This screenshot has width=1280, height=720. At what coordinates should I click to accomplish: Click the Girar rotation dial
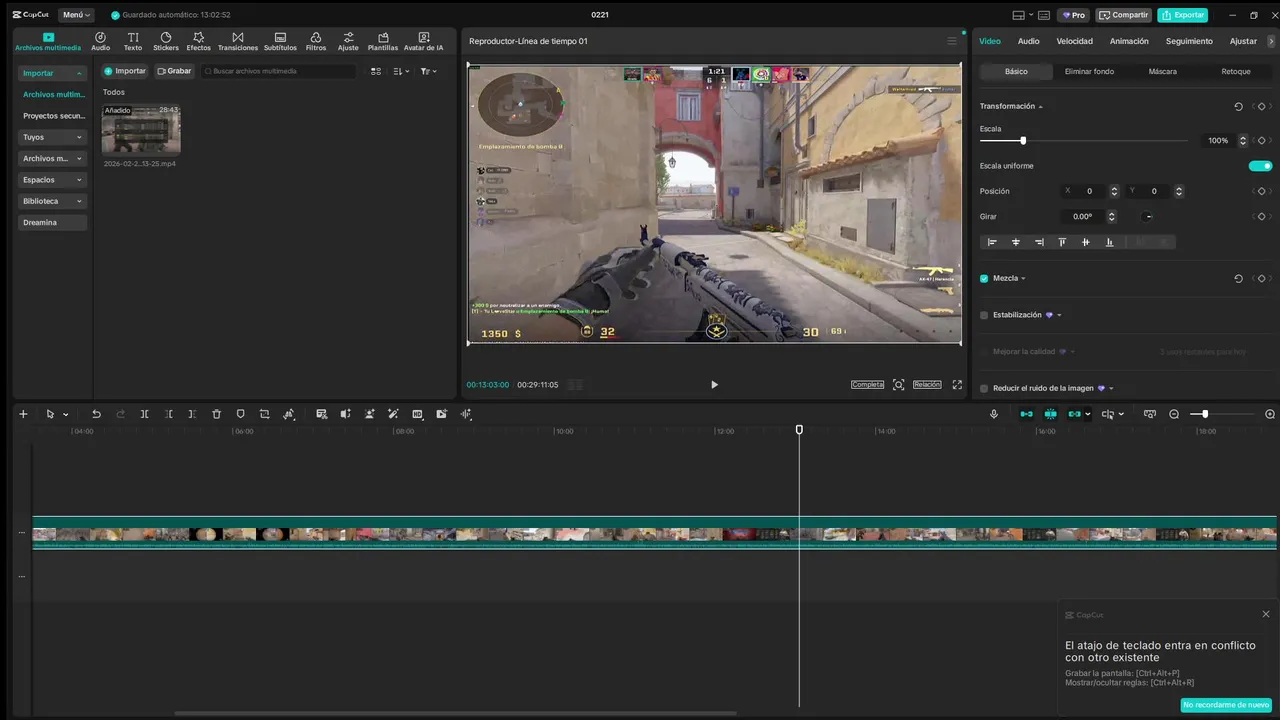coord(1148,216)
